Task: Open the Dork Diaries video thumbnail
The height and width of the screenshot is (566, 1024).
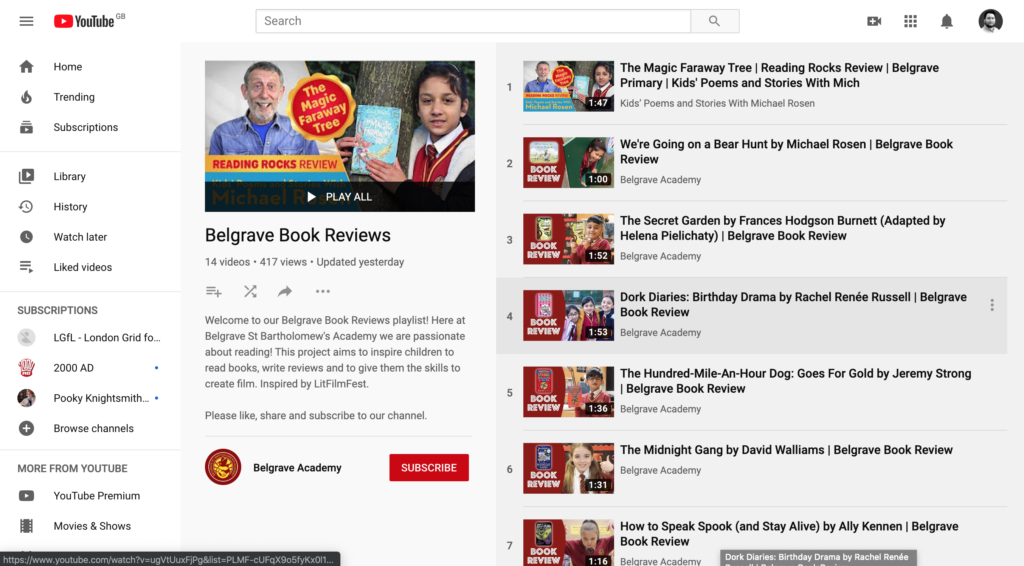Action: [x=568, y=315]
